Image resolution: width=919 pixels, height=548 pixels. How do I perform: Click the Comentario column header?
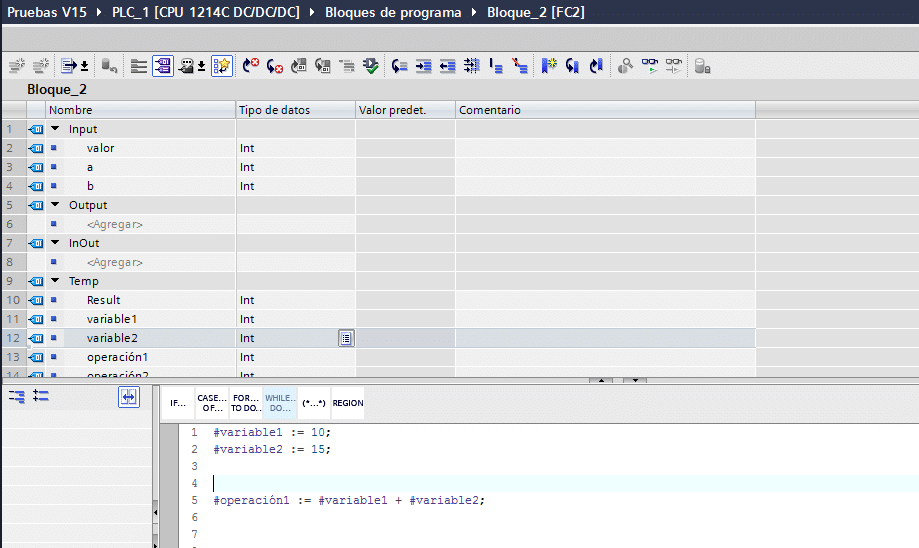coord(489,110)
